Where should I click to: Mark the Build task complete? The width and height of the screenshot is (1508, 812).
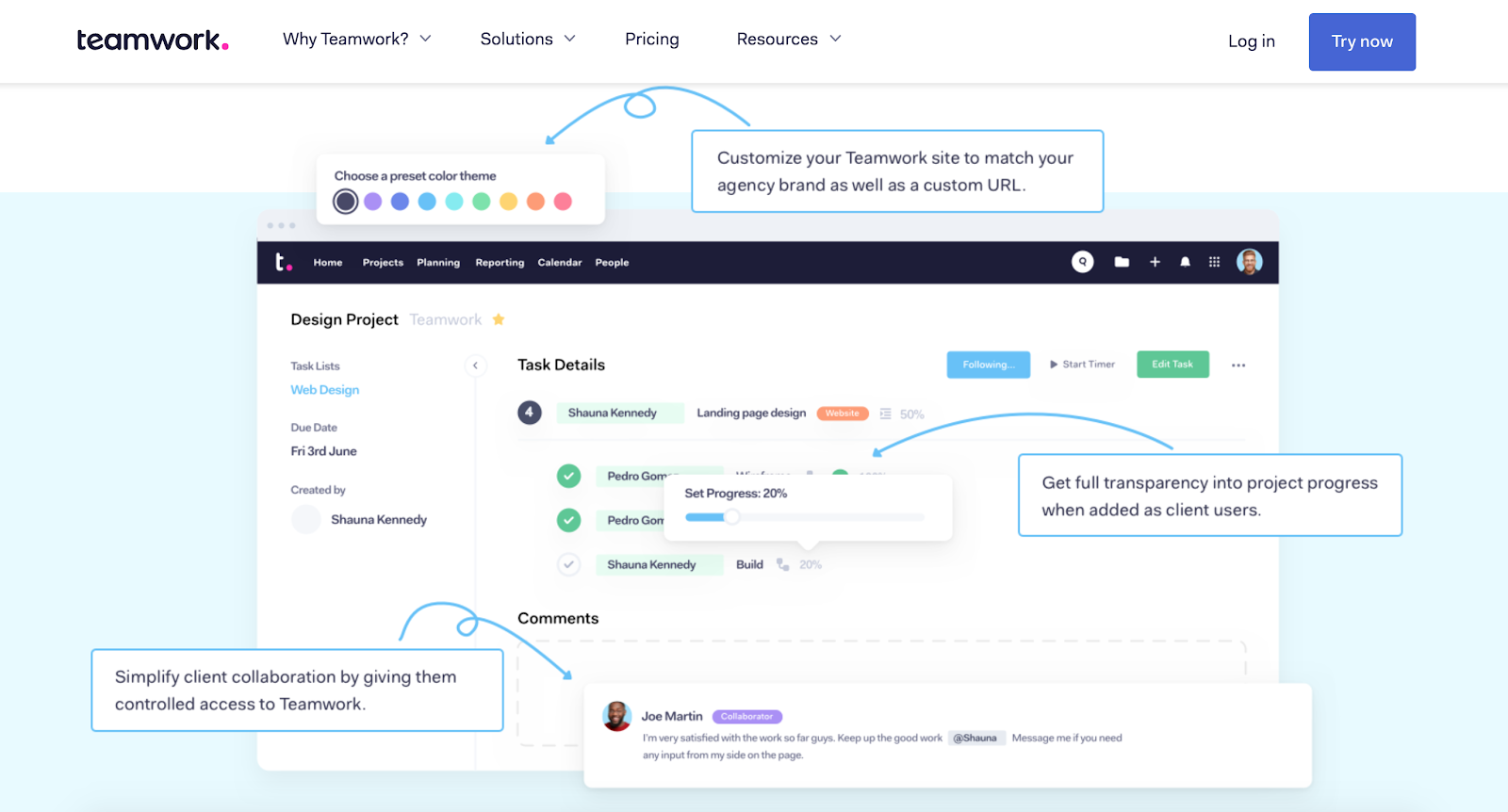coord(568,564)
